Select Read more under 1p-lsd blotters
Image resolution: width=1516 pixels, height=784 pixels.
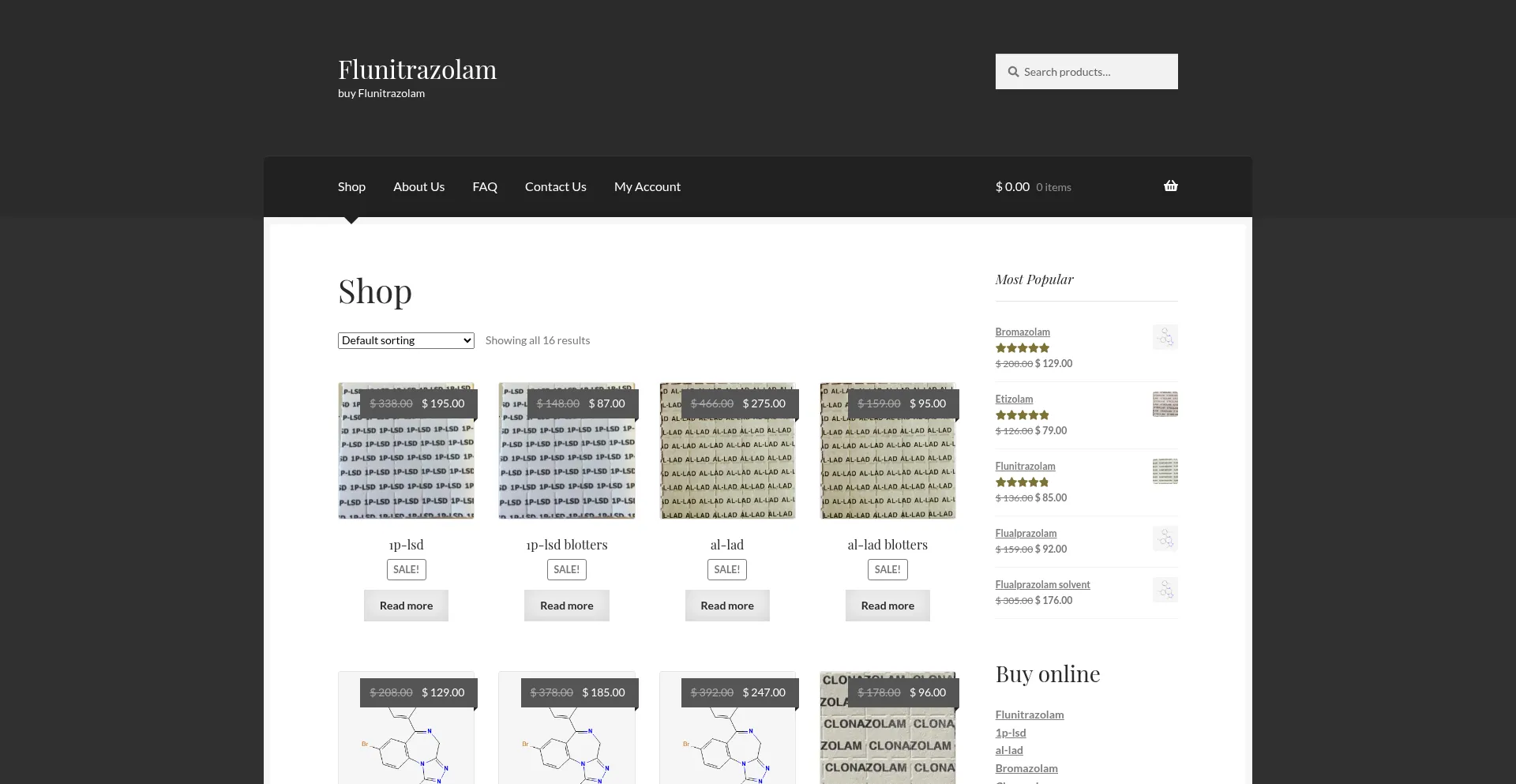[x=567, y=606]
